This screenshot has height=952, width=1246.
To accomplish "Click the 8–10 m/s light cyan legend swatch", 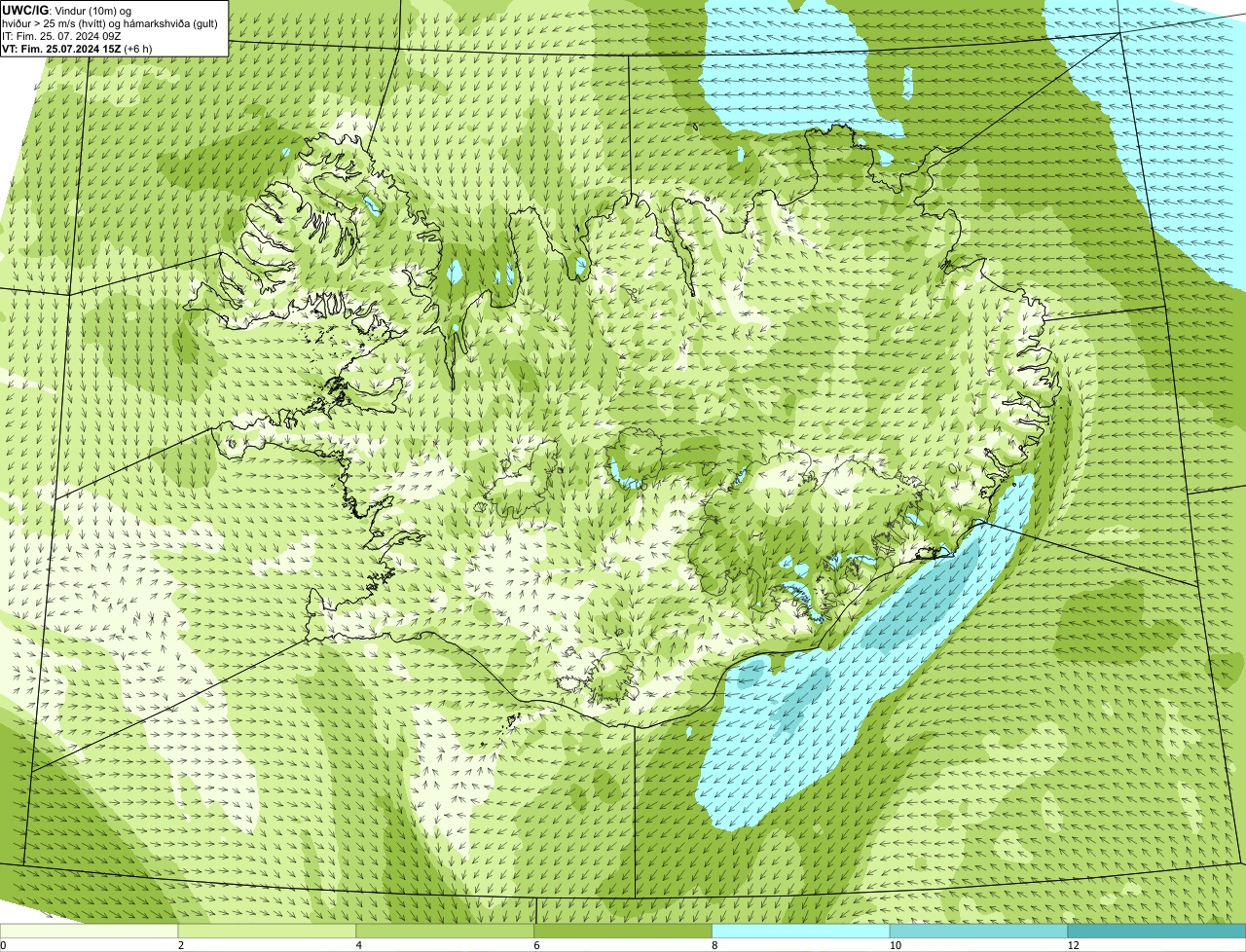I will pos(802,932).
